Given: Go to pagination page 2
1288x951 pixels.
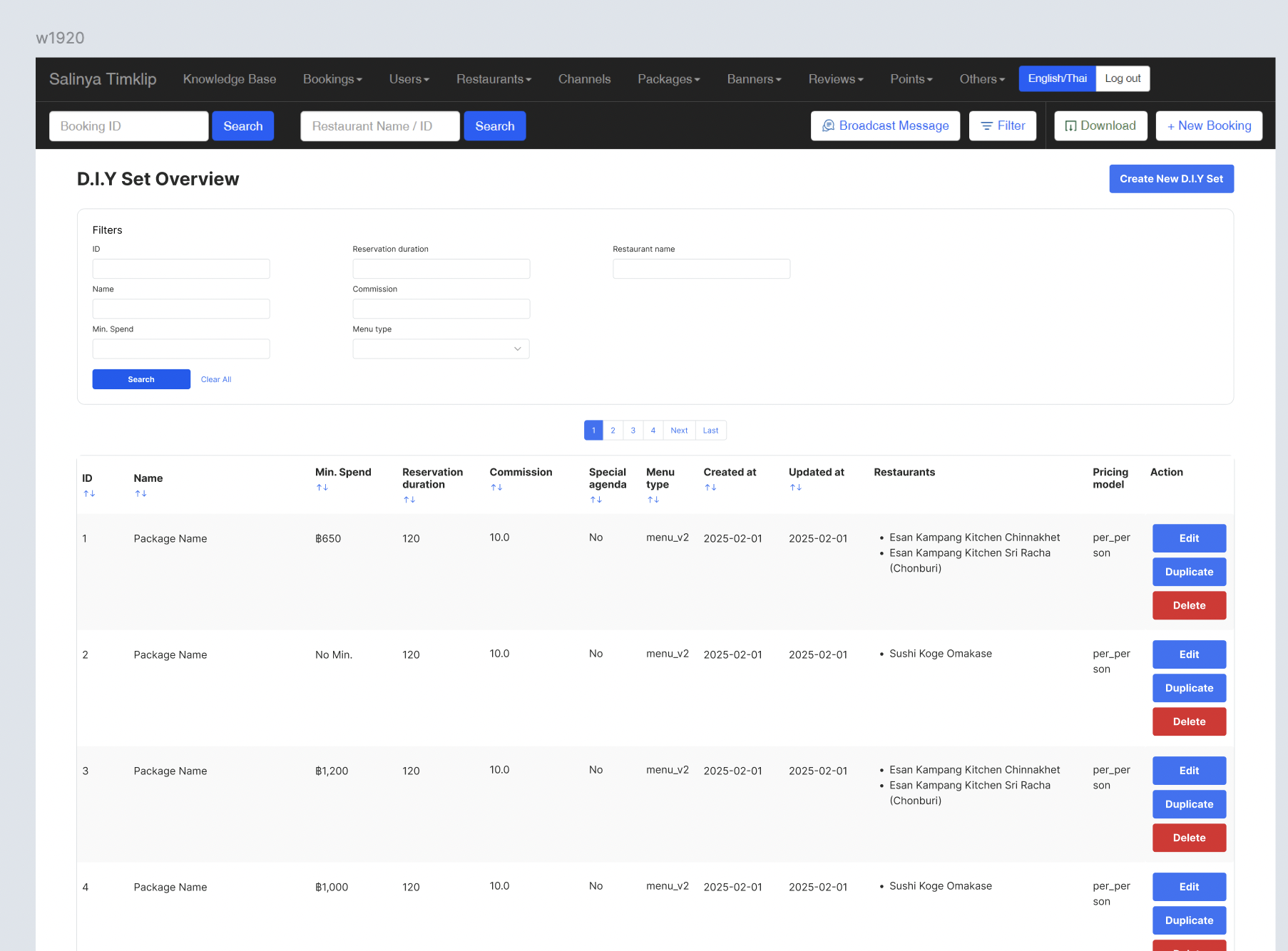Looking at the screenshot, I should click(x=613, y=431).
